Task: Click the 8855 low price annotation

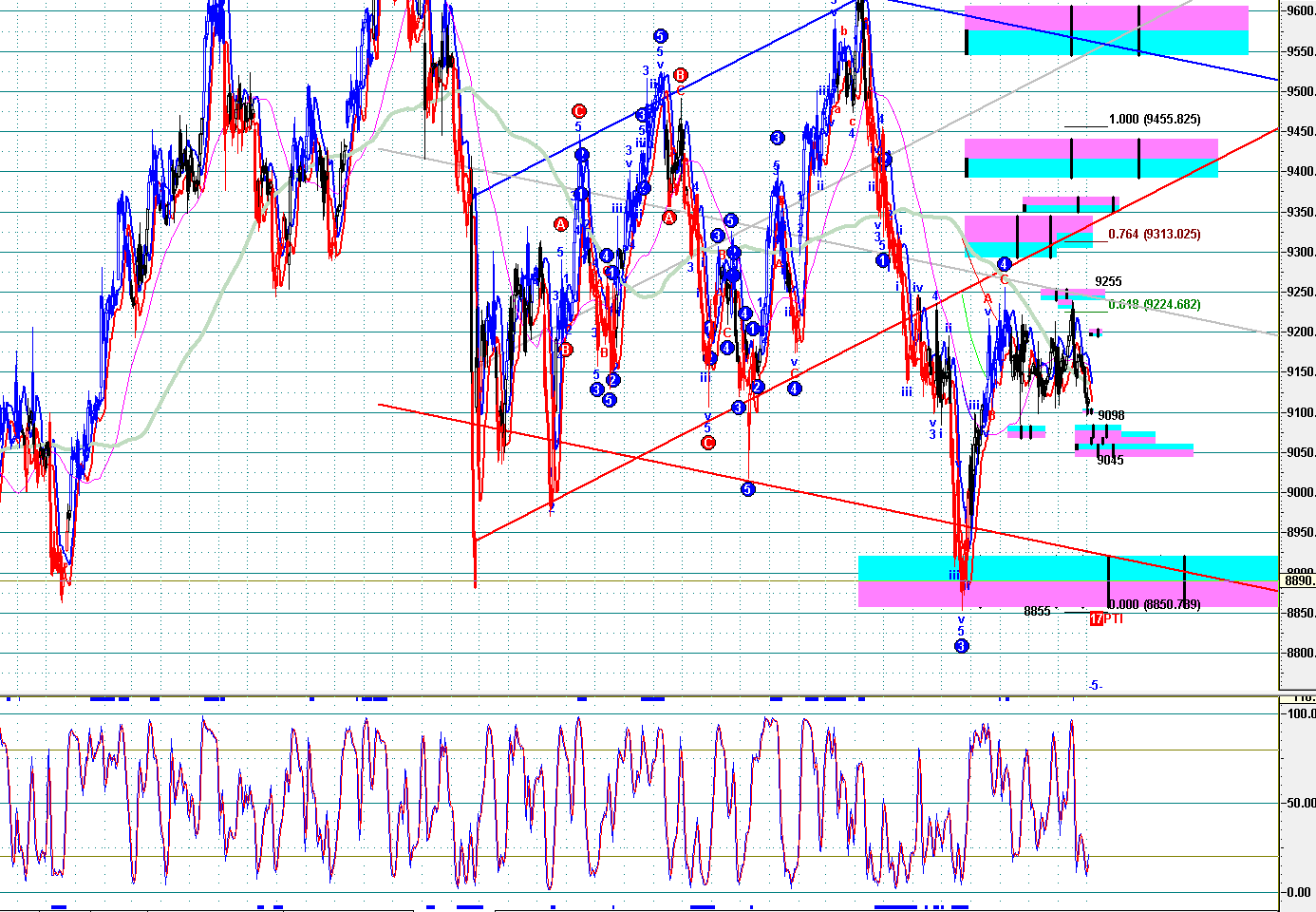Action: click(1037, 612)
